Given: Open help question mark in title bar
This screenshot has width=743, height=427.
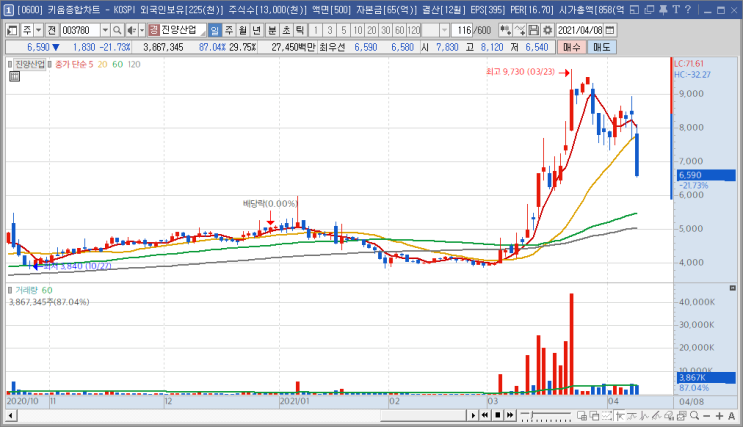Looking at the screenshot, I should tap(688, 9).
